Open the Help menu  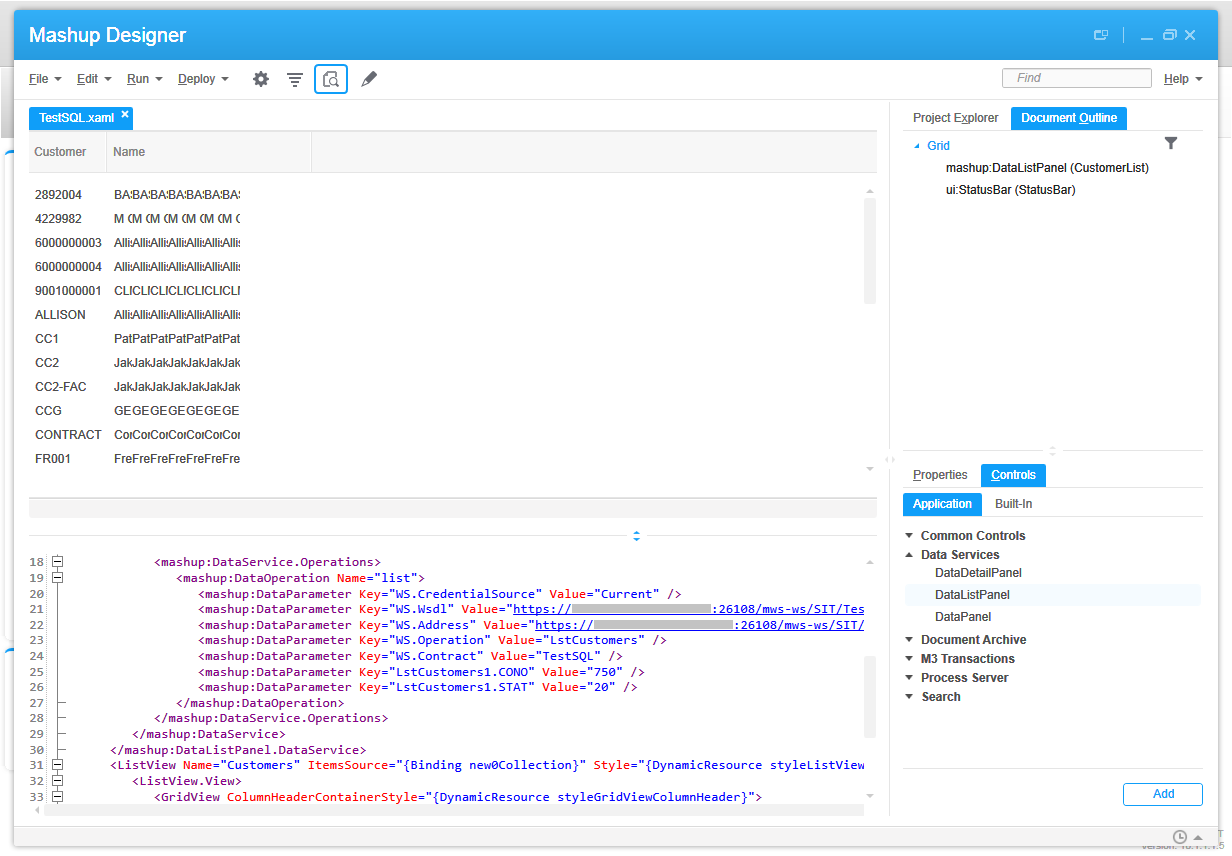[x=1182, y=79]
